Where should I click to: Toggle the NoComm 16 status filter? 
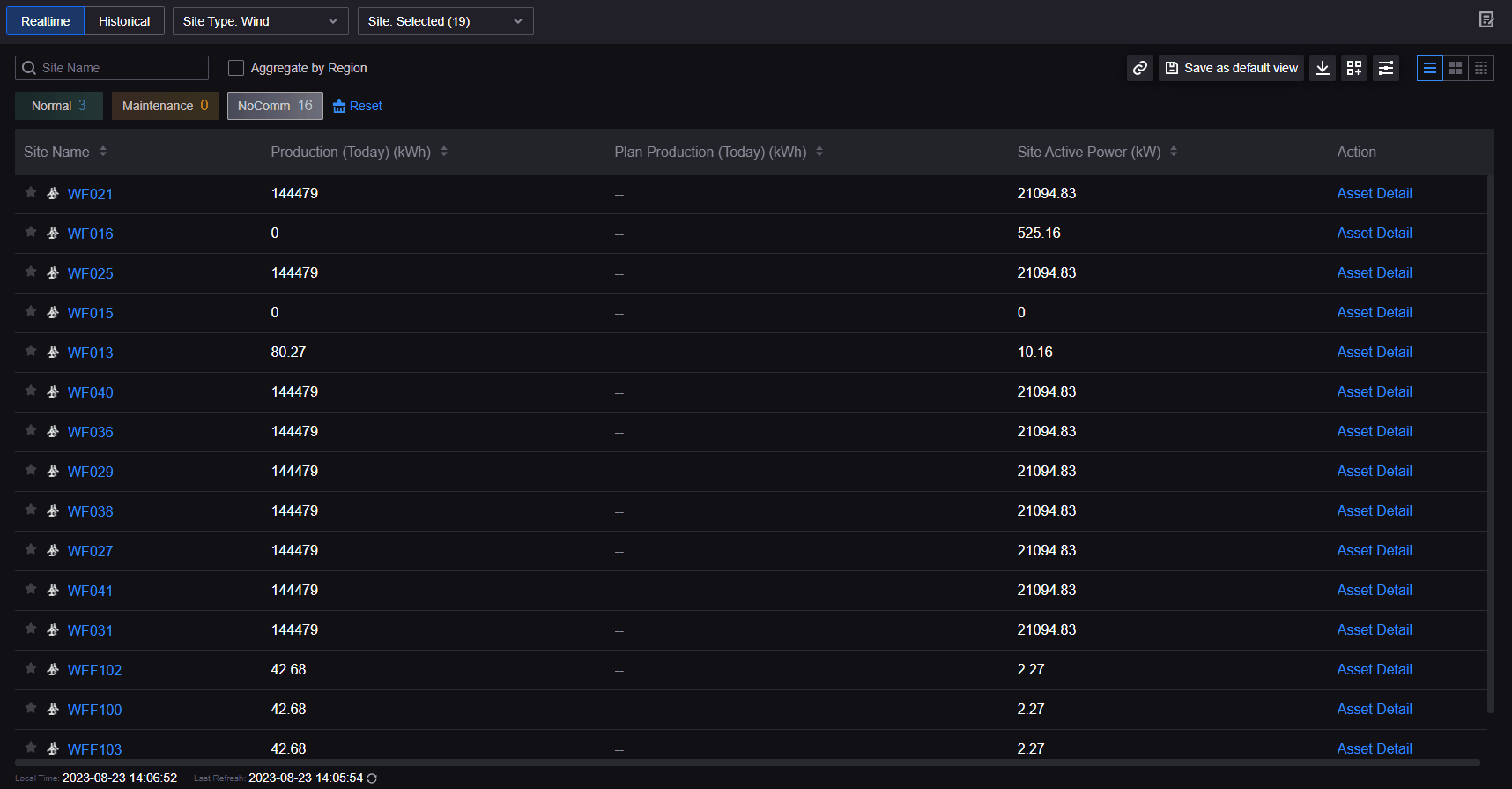(x=275, y=106)
